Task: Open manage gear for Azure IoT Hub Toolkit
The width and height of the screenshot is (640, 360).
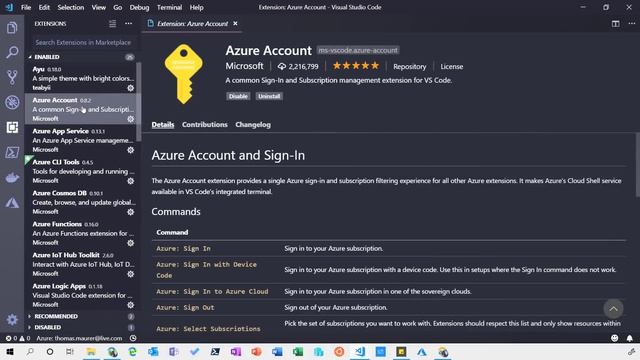Action: tap(131, 274)
